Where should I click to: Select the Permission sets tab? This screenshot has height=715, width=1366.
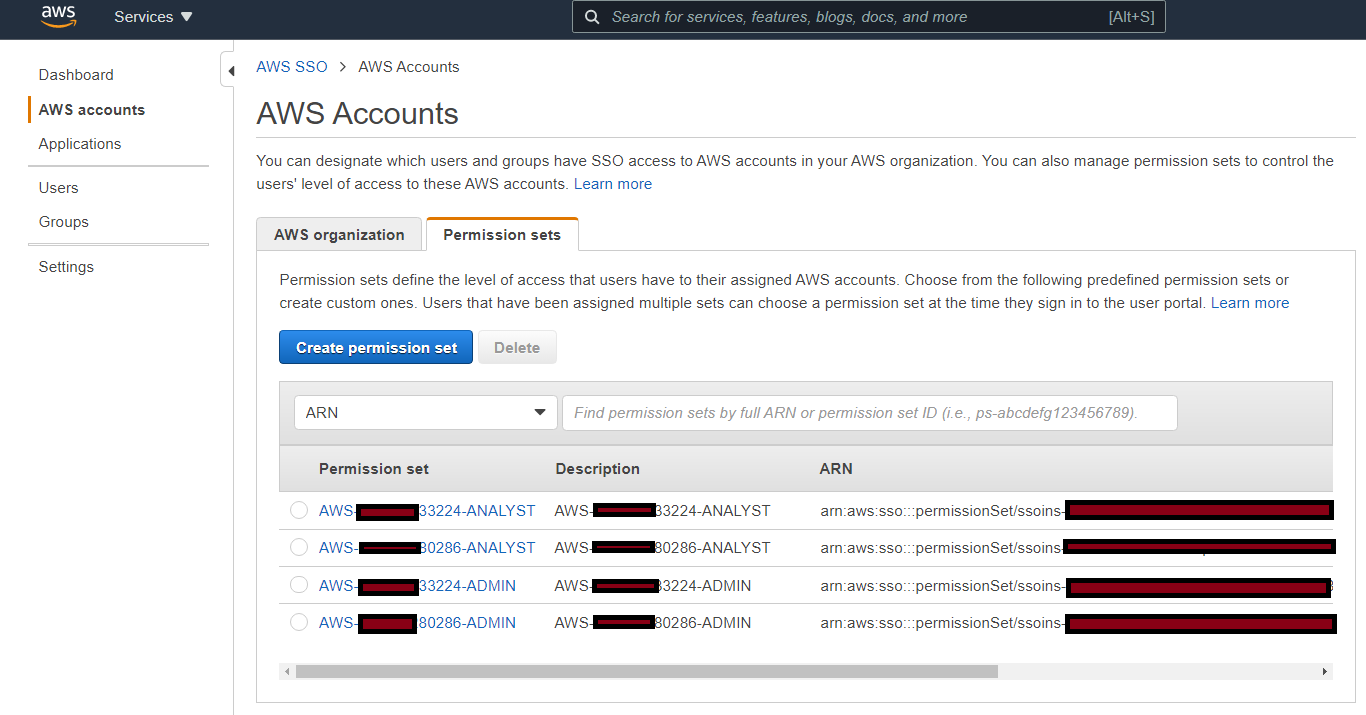pos(502,235)
